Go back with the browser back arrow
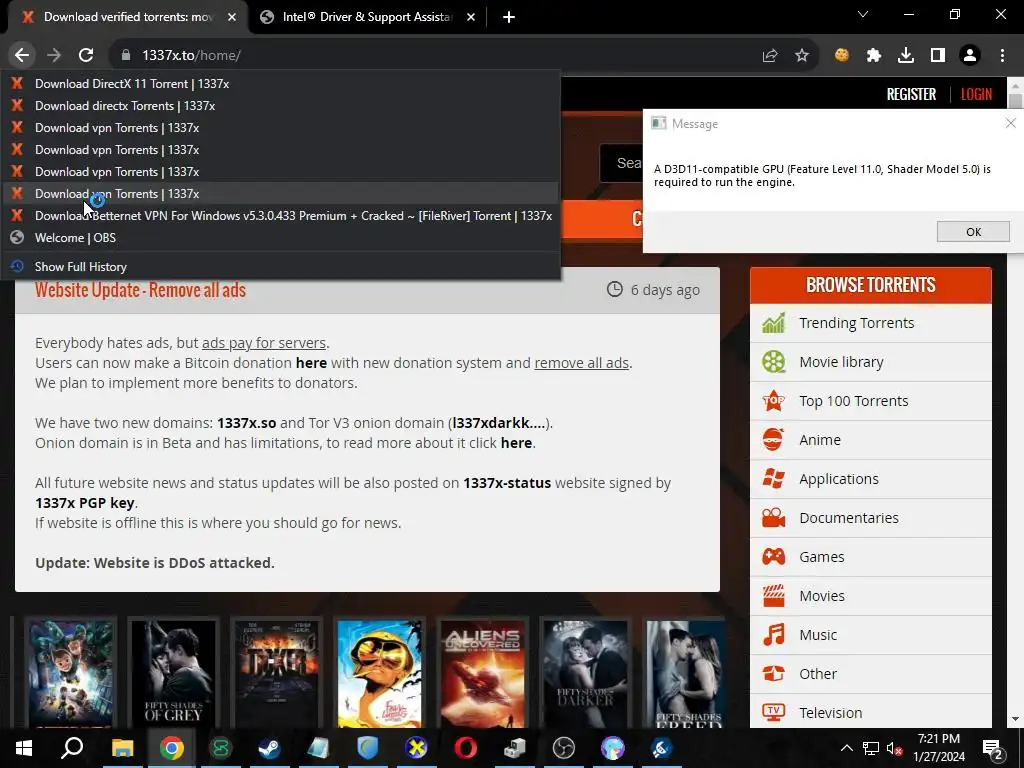Viewport: 1024px width, 768px height. (22, 56)
